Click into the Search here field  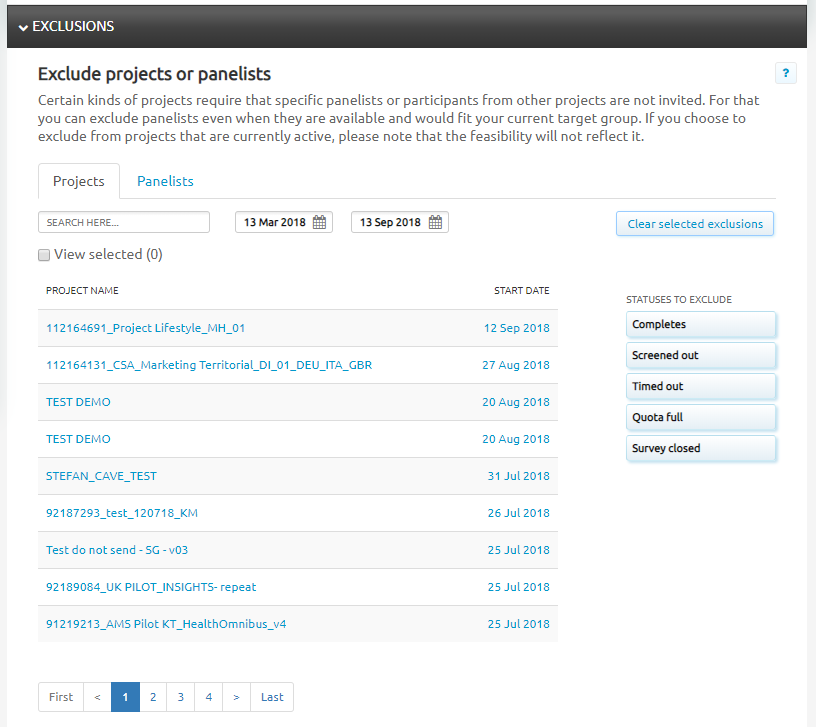tap(124, 222)
